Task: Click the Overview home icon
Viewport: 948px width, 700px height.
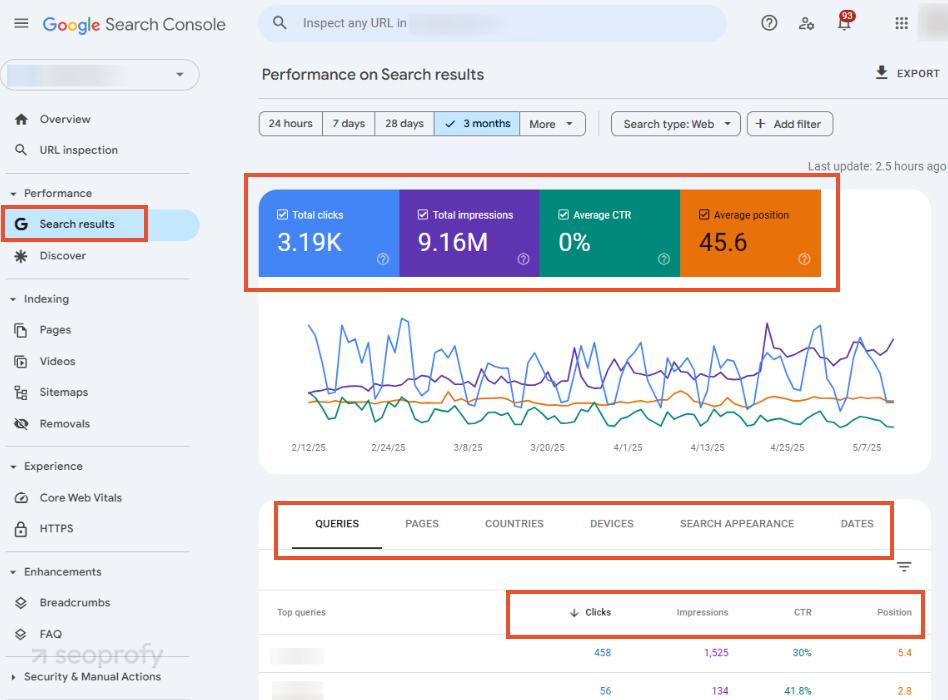Action: pyautogui.click(x=21, y=119)
